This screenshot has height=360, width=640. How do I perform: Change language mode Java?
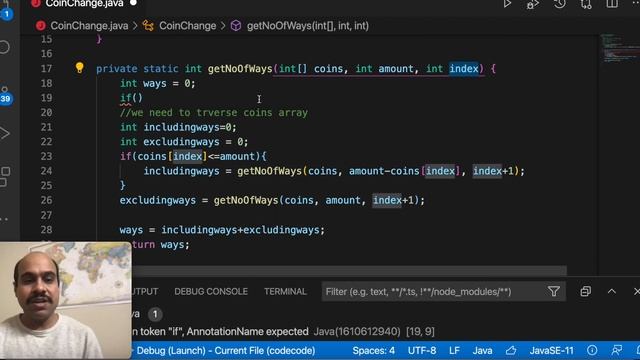(482, 351)
